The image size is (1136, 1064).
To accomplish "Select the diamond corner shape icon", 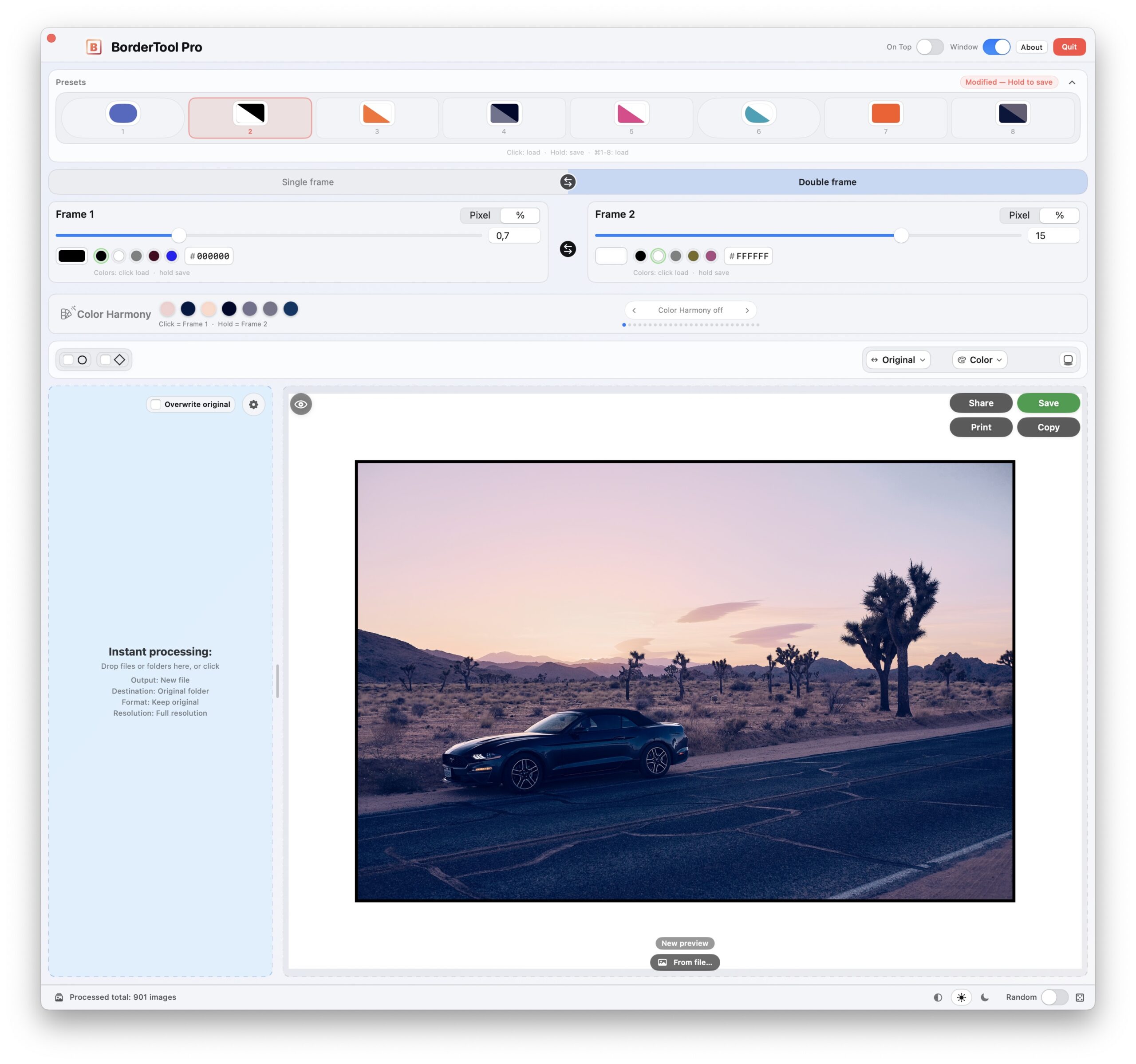I will (113, 359).
